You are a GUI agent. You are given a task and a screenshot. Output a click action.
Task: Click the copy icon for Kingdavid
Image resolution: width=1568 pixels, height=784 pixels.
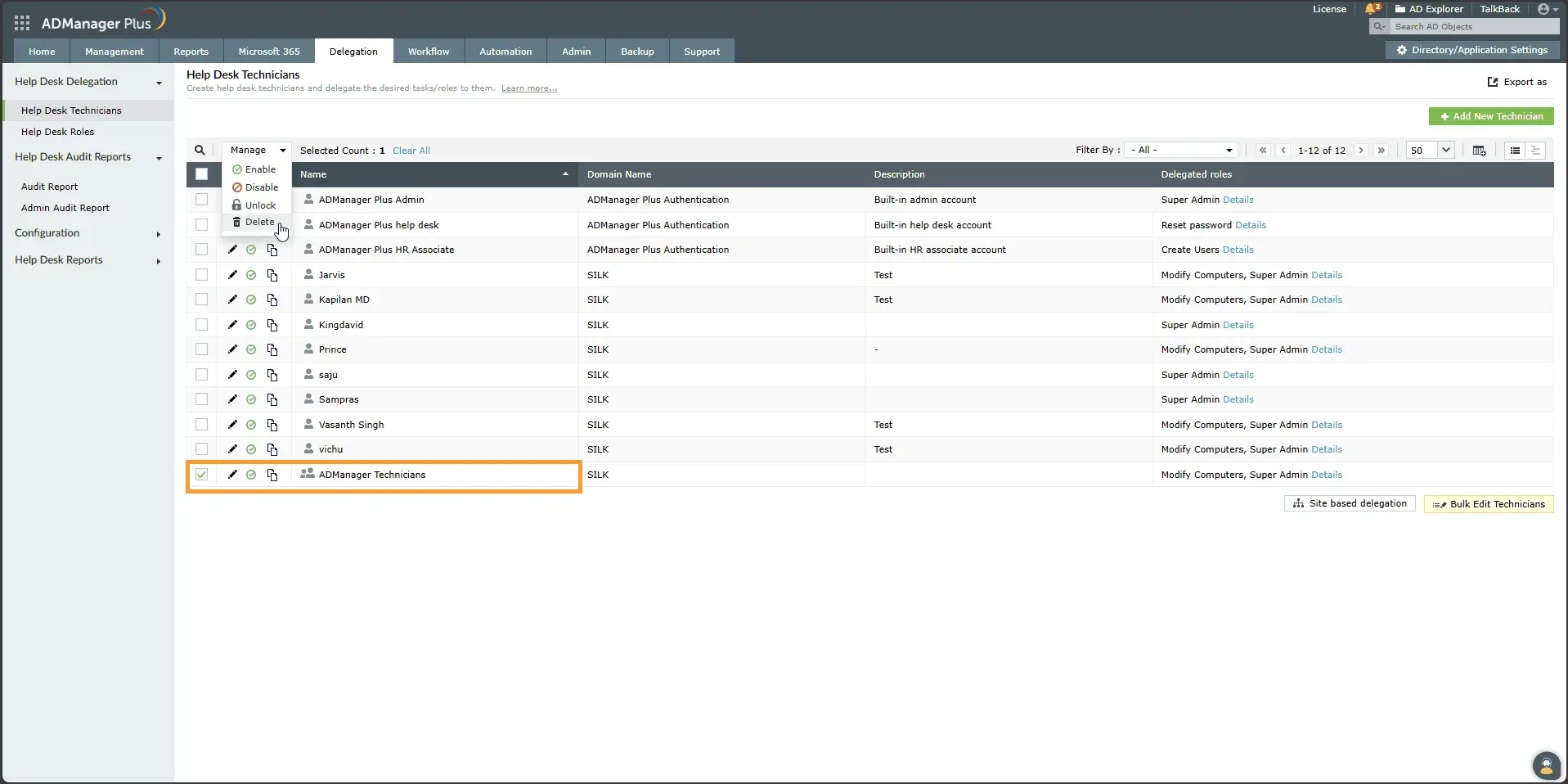point(272,325)
